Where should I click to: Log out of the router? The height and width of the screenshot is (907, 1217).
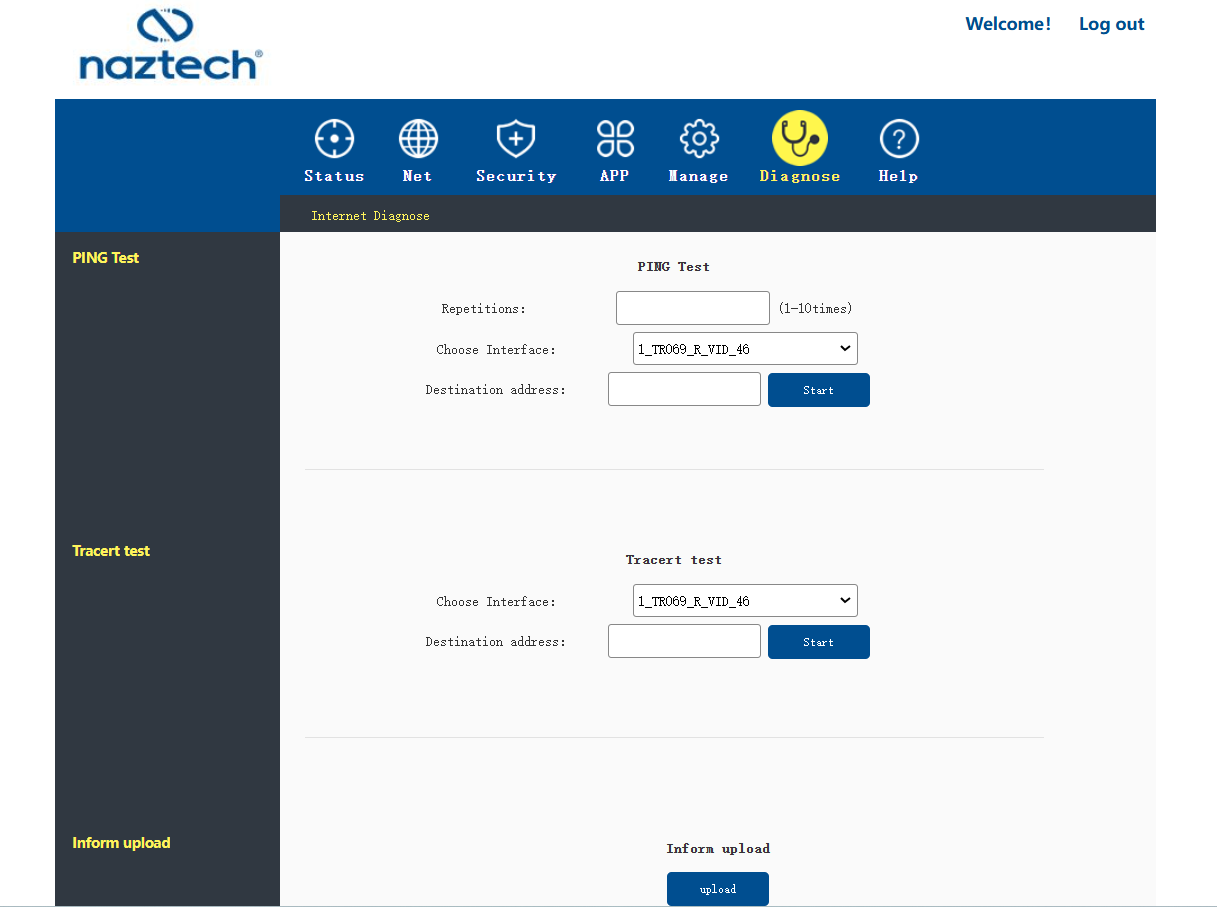1111,24
